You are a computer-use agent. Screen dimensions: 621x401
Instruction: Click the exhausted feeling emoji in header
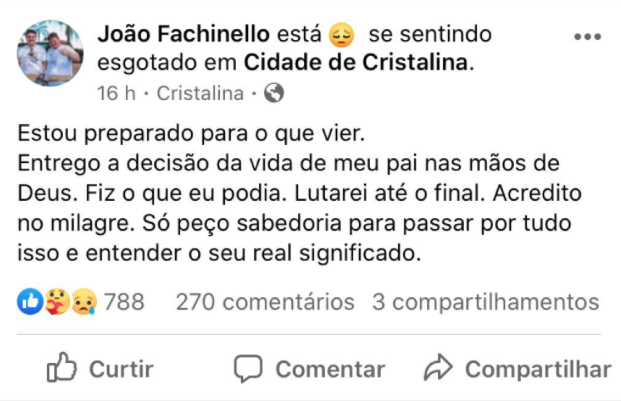coord(343,36)
